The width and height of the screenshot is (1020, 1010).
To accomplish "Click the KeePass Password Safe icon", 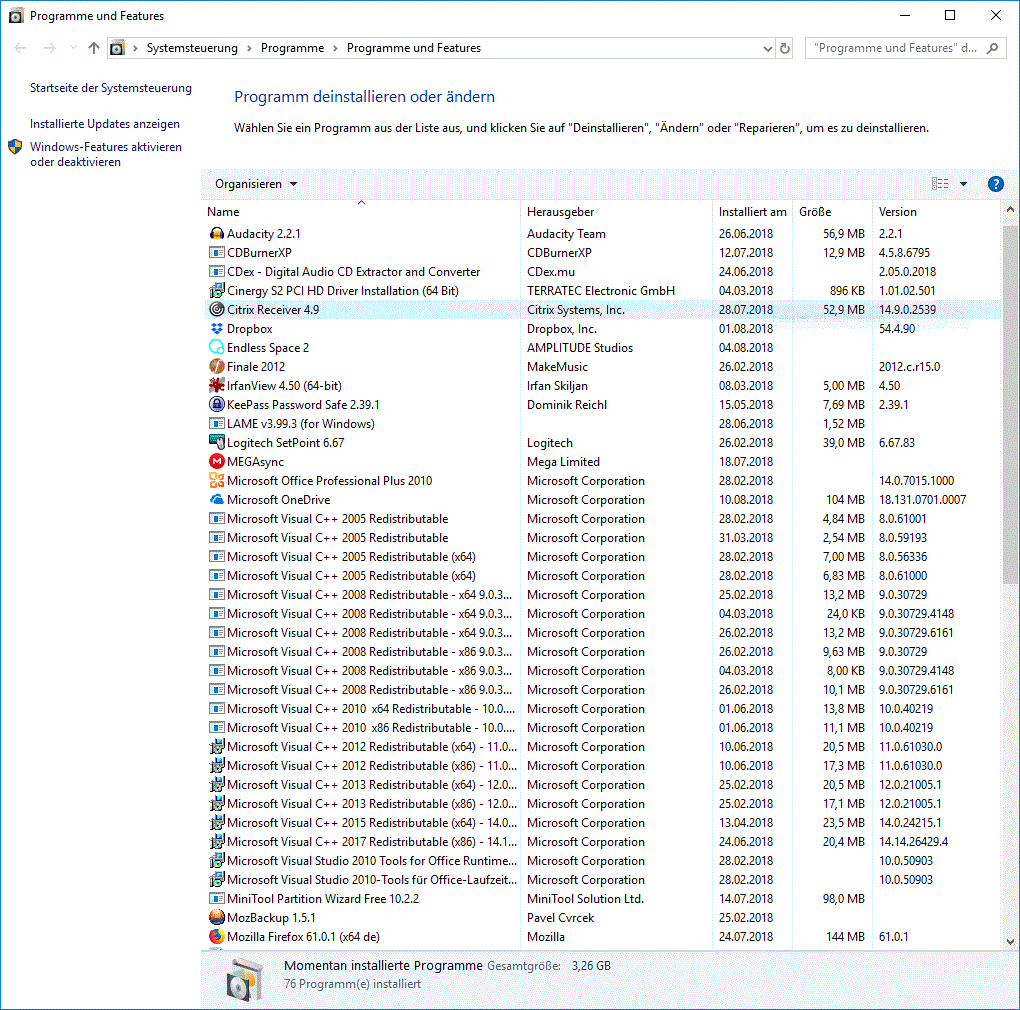I will 217,405.
